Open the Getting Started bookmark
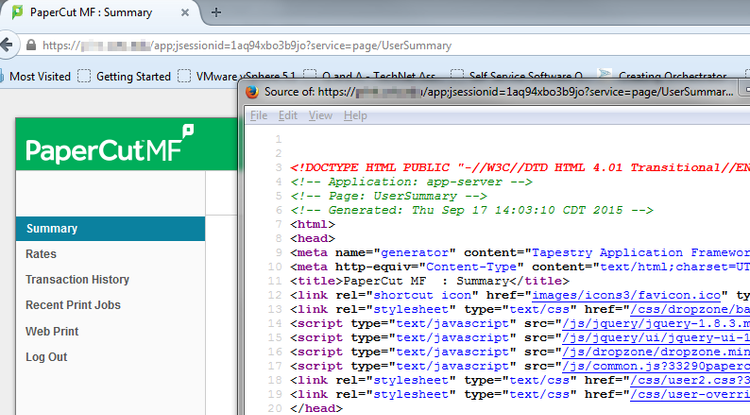The height and width of the screenshot is (415, 750). [124, 76]
